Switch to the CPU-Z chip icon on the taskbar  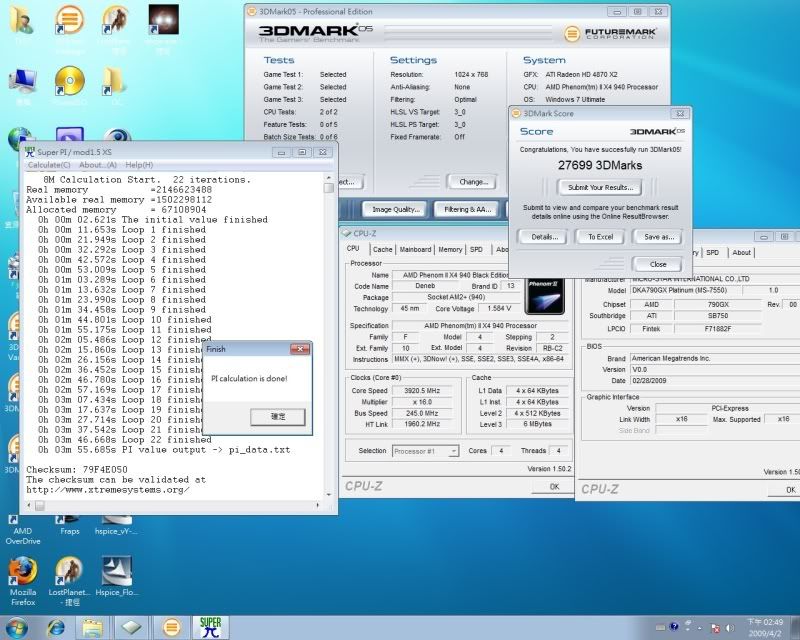point(131,628)
